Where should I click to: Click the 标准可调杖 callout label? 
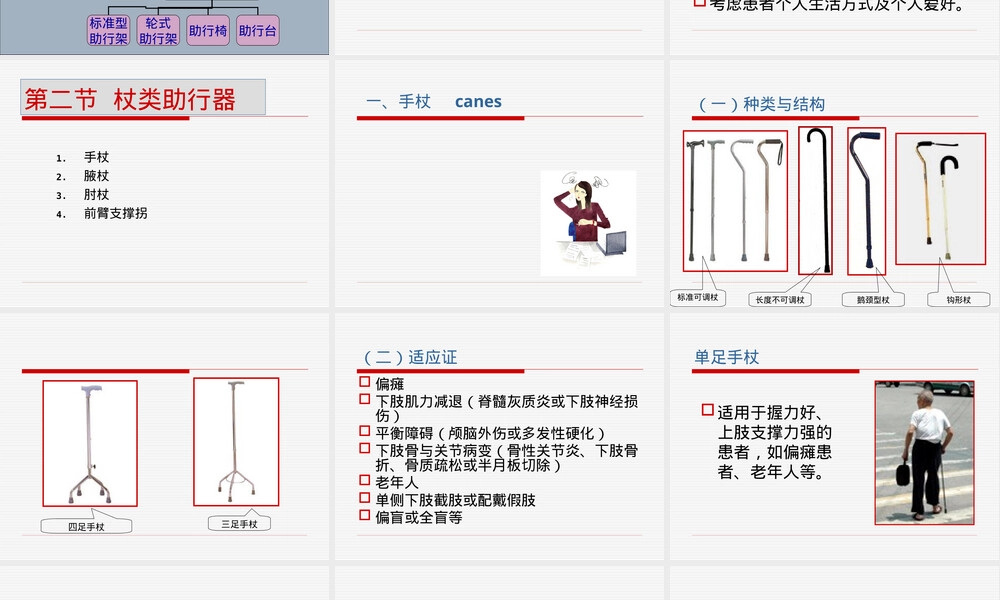(x=698, y=297)
